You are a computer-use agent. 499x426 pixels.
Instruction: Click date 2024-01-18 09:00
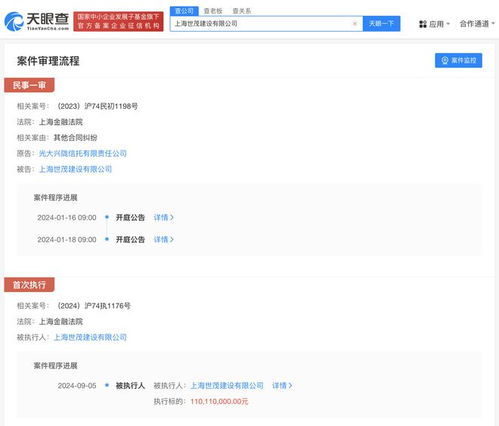click(x=67, y=240)
